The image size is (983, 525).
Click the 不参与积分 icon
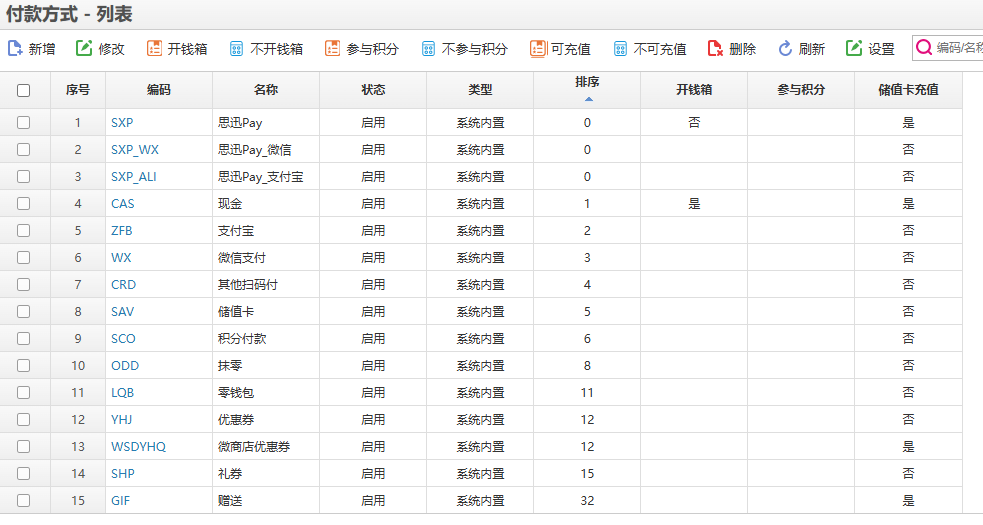428,48
